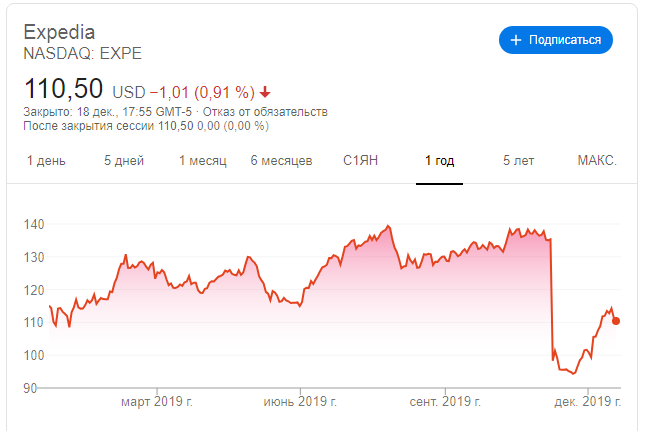Image resolution: width=647 pixels, height=431 pixels.
Task: Switch to the 5 лет tab
Action: 518,160
